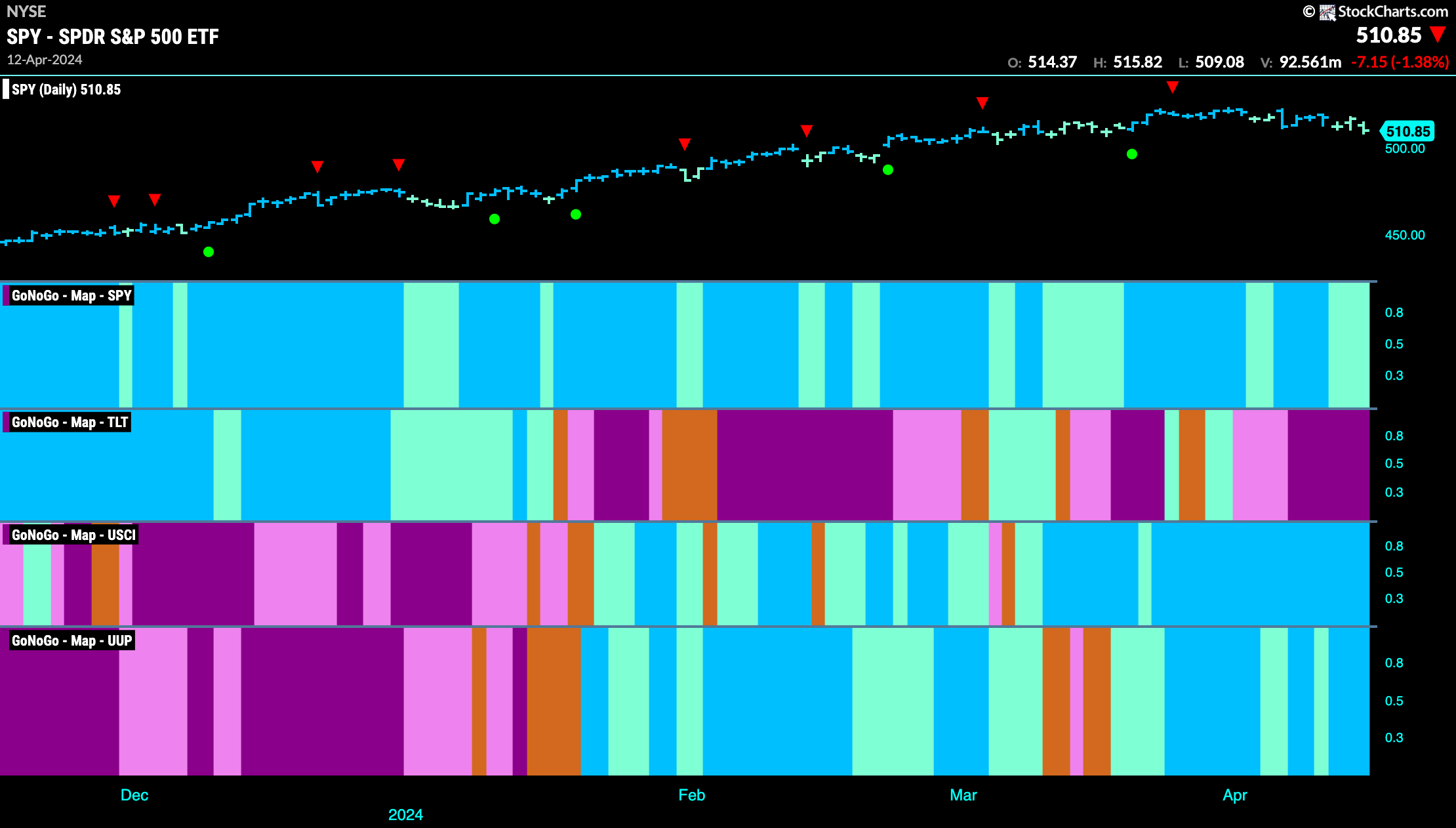The height and width of the screenshot is (828, 1456).
Task: Select the red triangle marker at early March
Action: coord(982,103)
